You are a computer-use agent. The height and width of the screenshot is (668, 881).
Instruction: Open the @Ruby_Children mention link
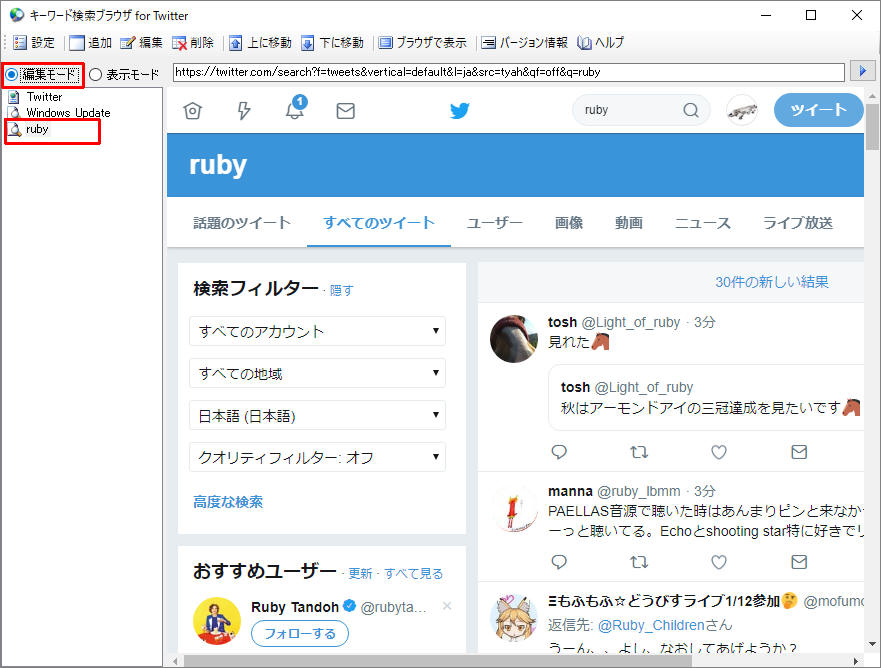click(x=651, y=625)
